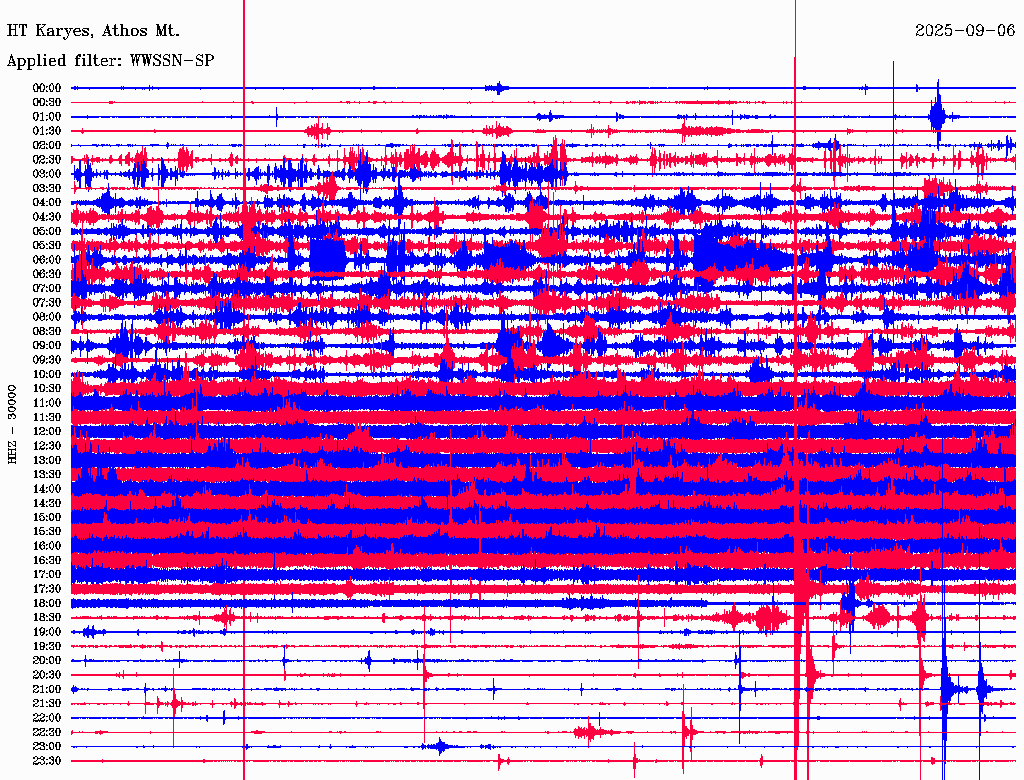Click the blue event on 23:00 trace
The height and width of the screenshot is (780, 1024).
[440, 746]
